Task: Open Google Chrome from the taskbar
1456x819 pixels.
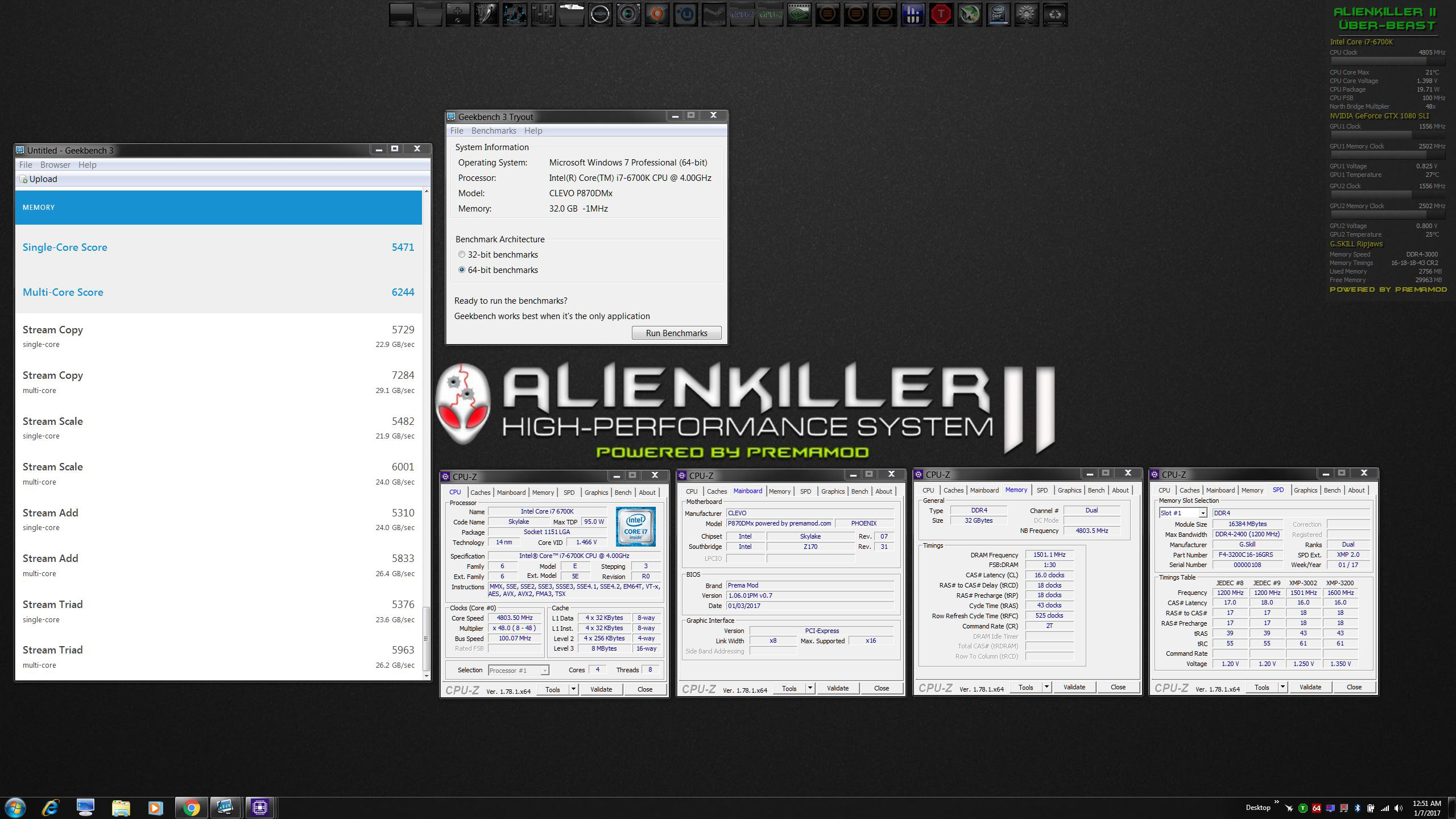Action: (191, 808)
